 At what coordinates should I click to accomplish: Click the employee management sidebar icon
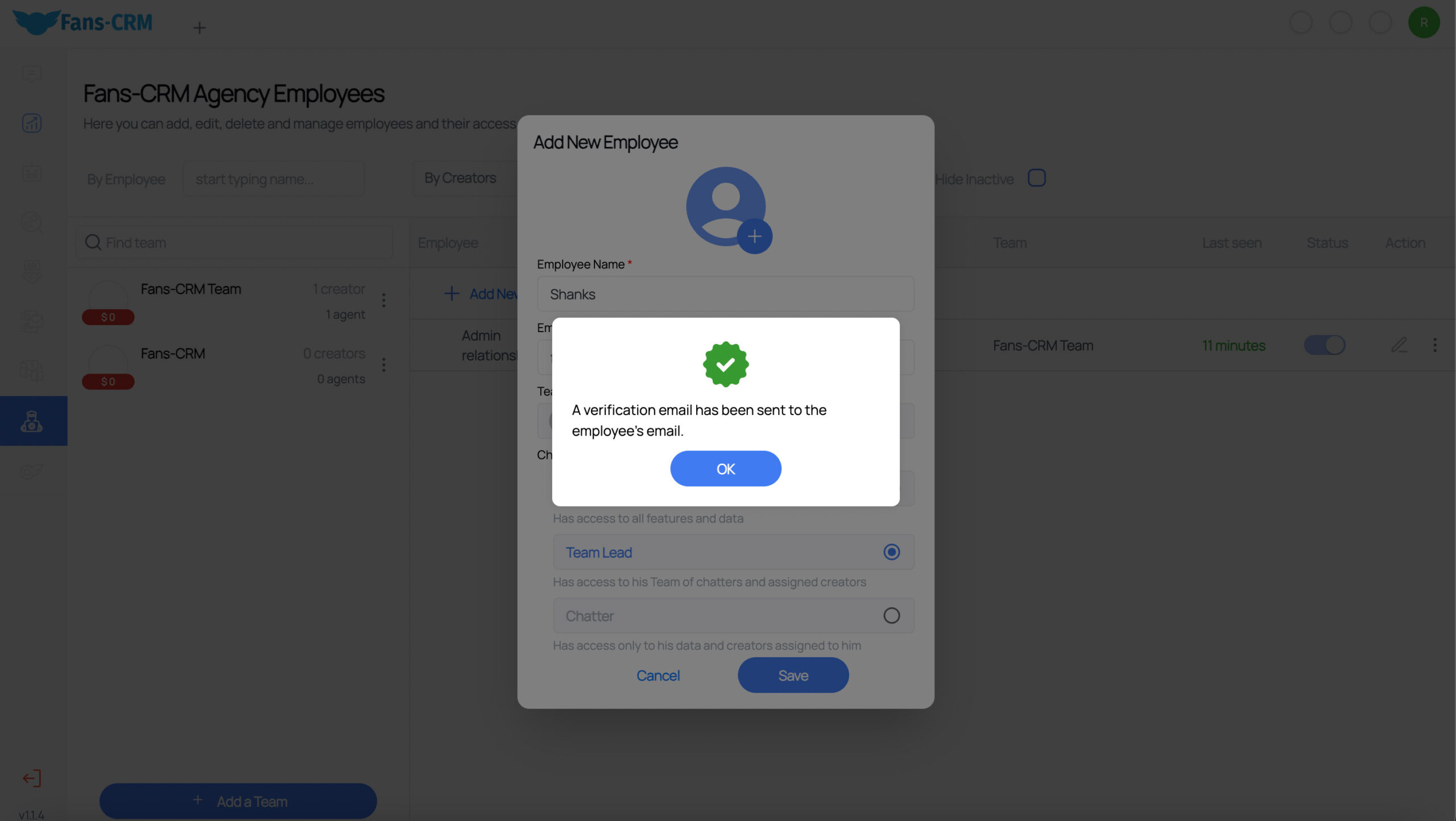34,421
